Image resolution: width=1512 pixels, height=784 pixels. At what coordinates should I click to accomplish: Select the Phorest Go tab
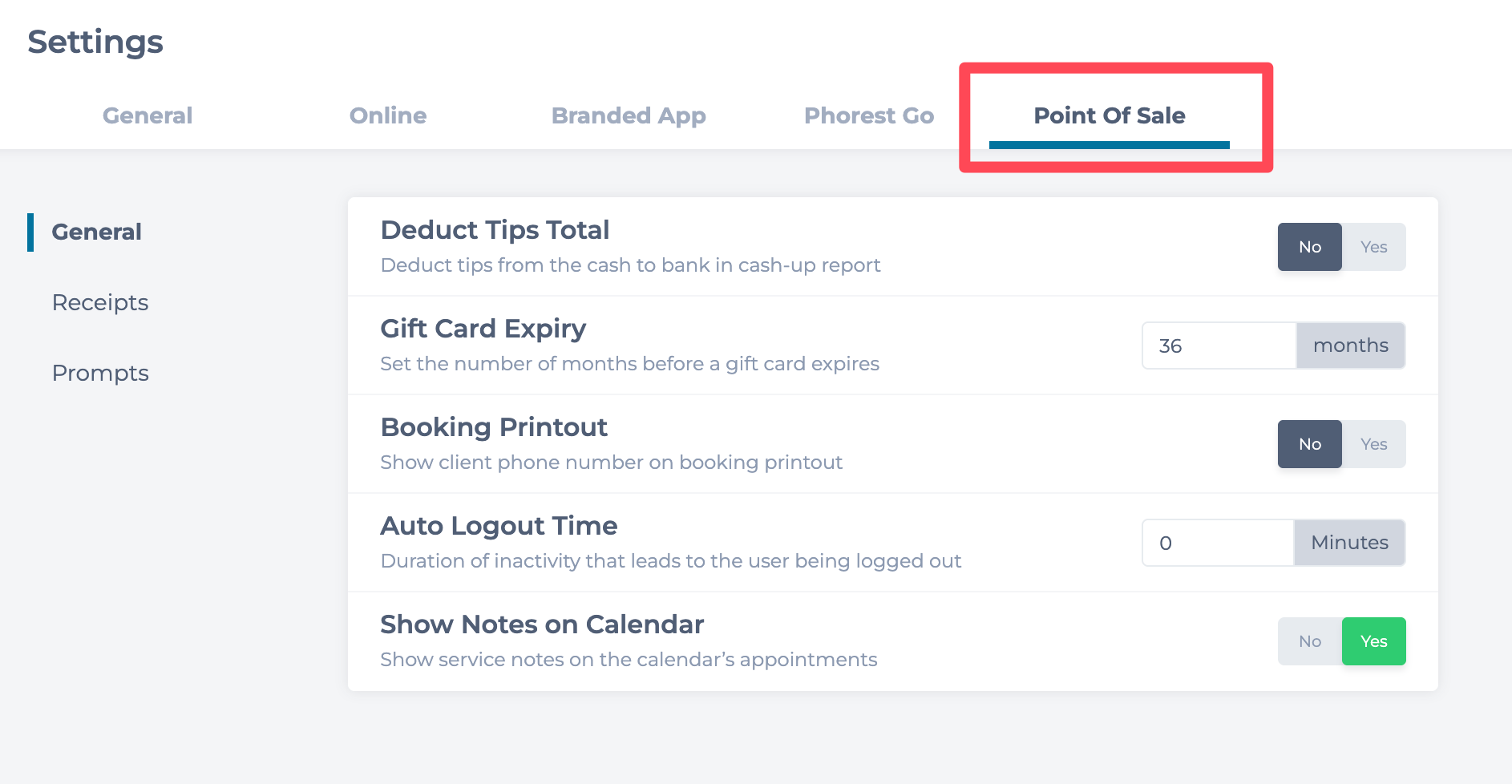click(x=869, y=115)
